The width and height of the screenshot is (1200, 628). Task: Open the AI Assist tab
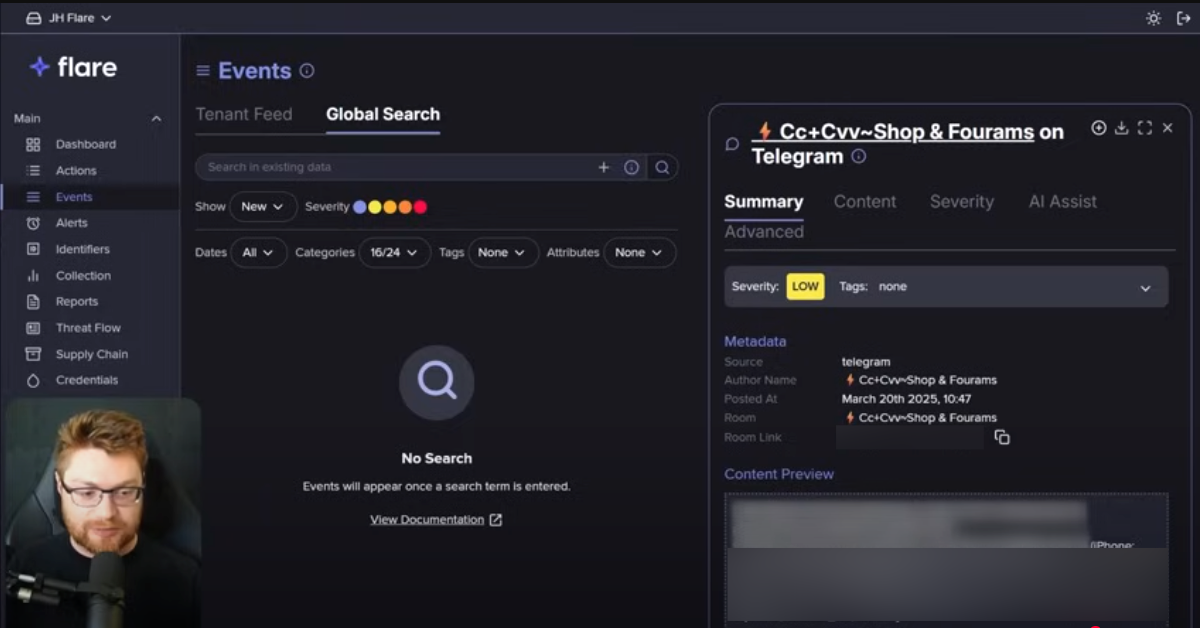(1062, 202)
